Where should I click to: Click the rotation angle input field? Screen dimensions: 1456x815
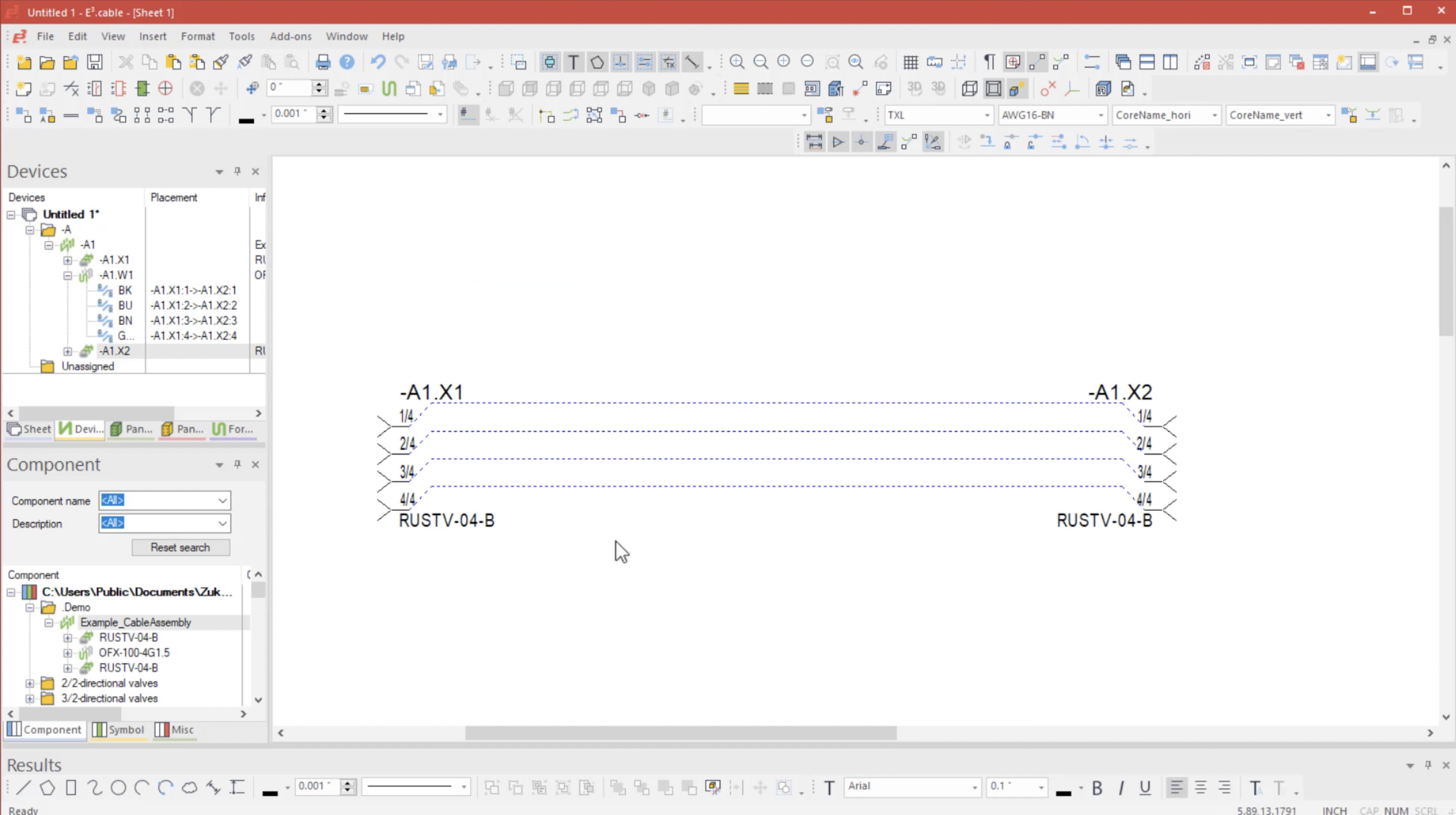290,88
